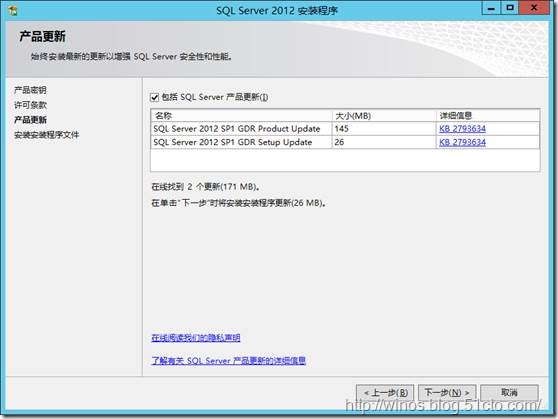Open KB 2793634 link for Product Update row
Image resolution: width=558 pixels, height=419 pixels.
tap(462, 129)
